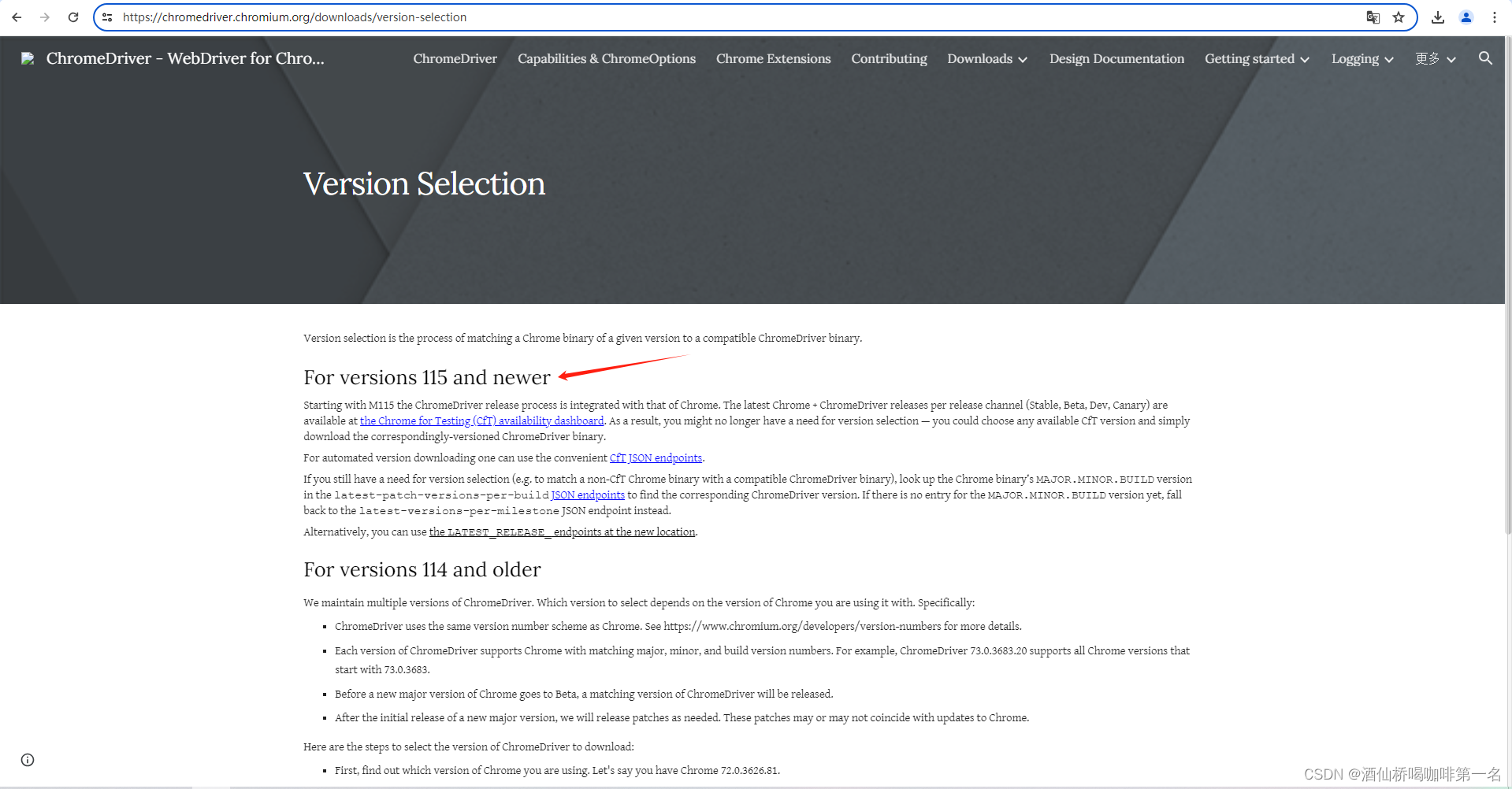Open the site search magnifier
The height and width of the screenshot is (789, 1512).
click(x=1485, y=58)
